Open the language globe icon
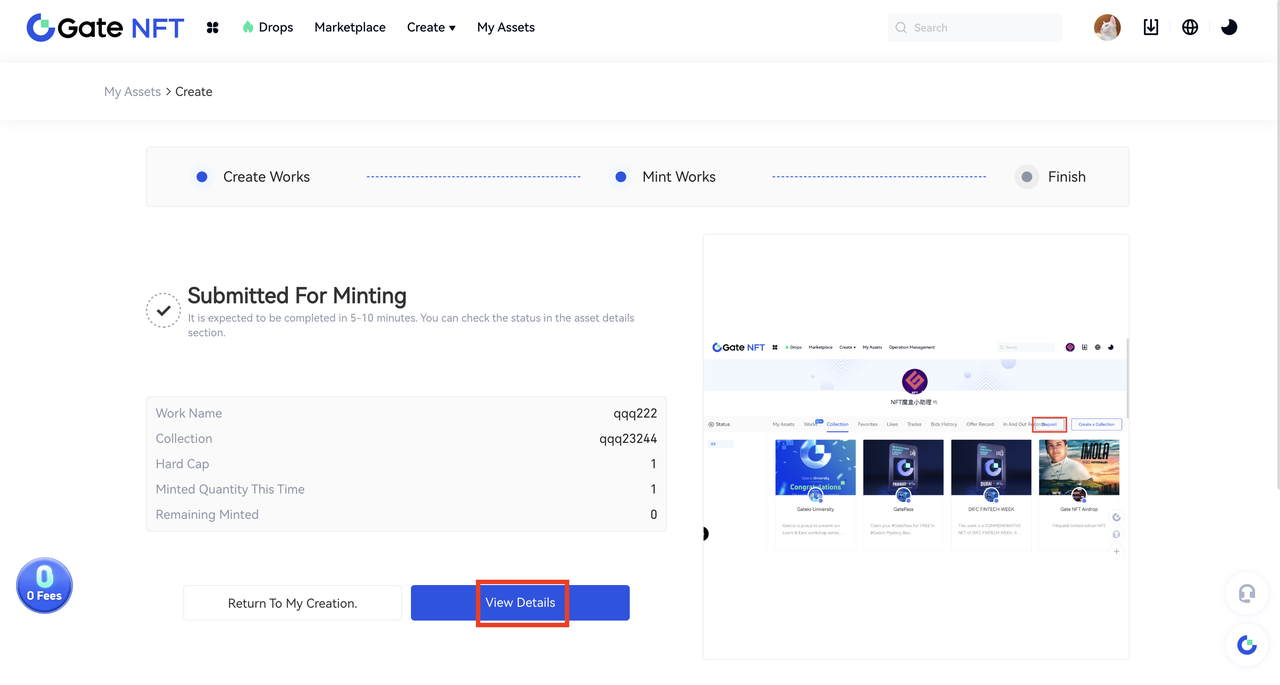The width and height of the screenshot is (1280, 685). pos(1190,28)
